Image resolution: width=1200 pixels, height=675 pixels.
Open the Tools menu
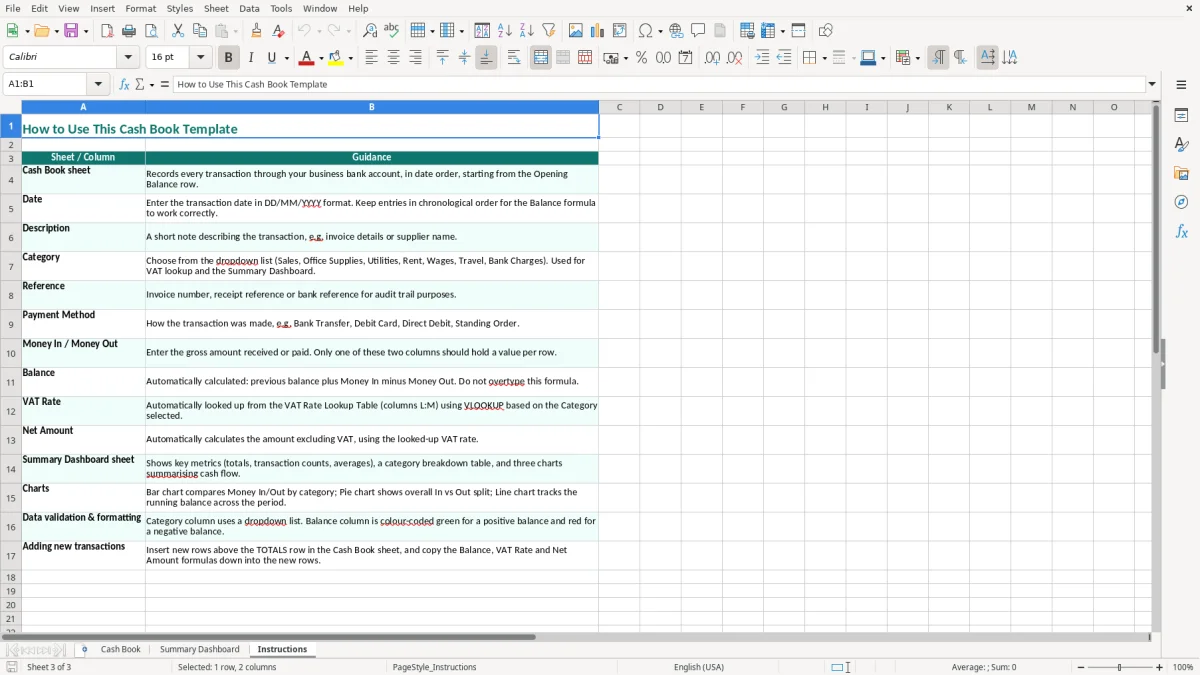[x=281, y=8]
